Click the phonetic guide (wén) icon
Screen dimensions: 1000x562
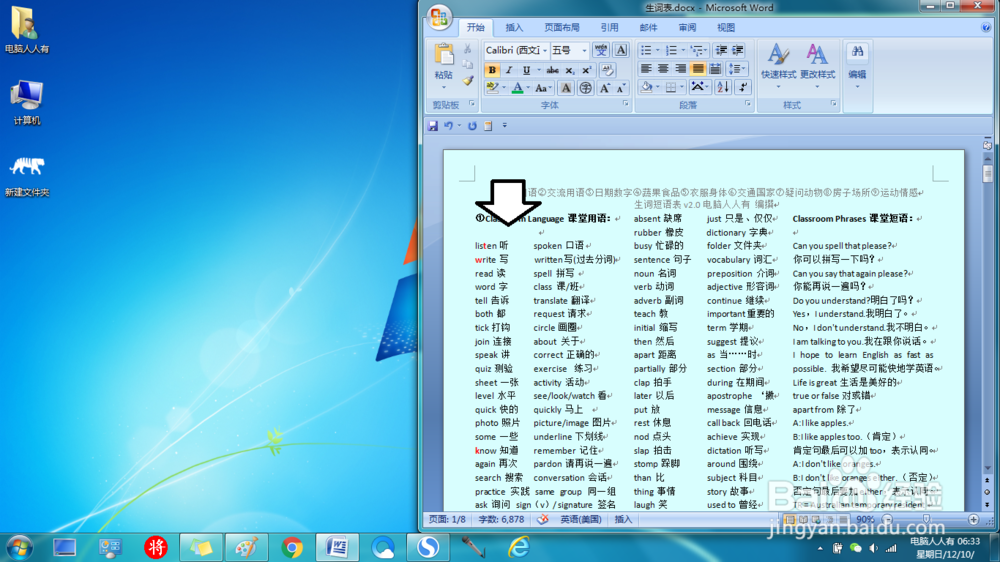(x=601, y=50)
